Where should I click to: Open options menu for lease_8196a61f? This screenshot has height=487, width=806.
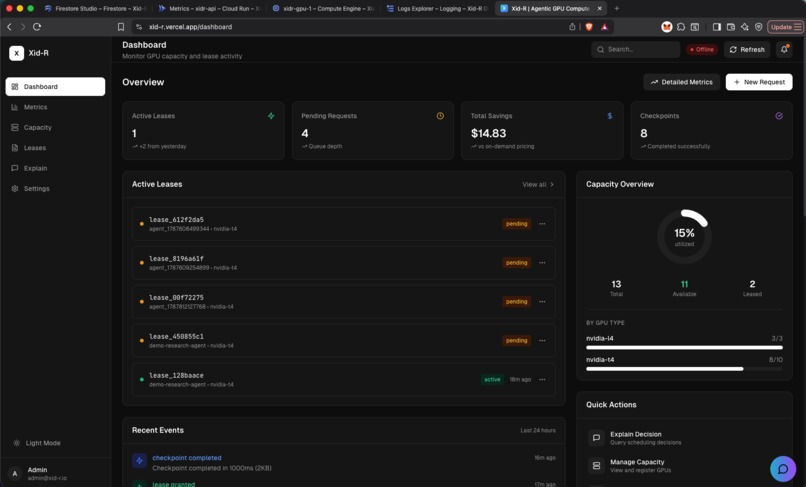tap(542, 263)
